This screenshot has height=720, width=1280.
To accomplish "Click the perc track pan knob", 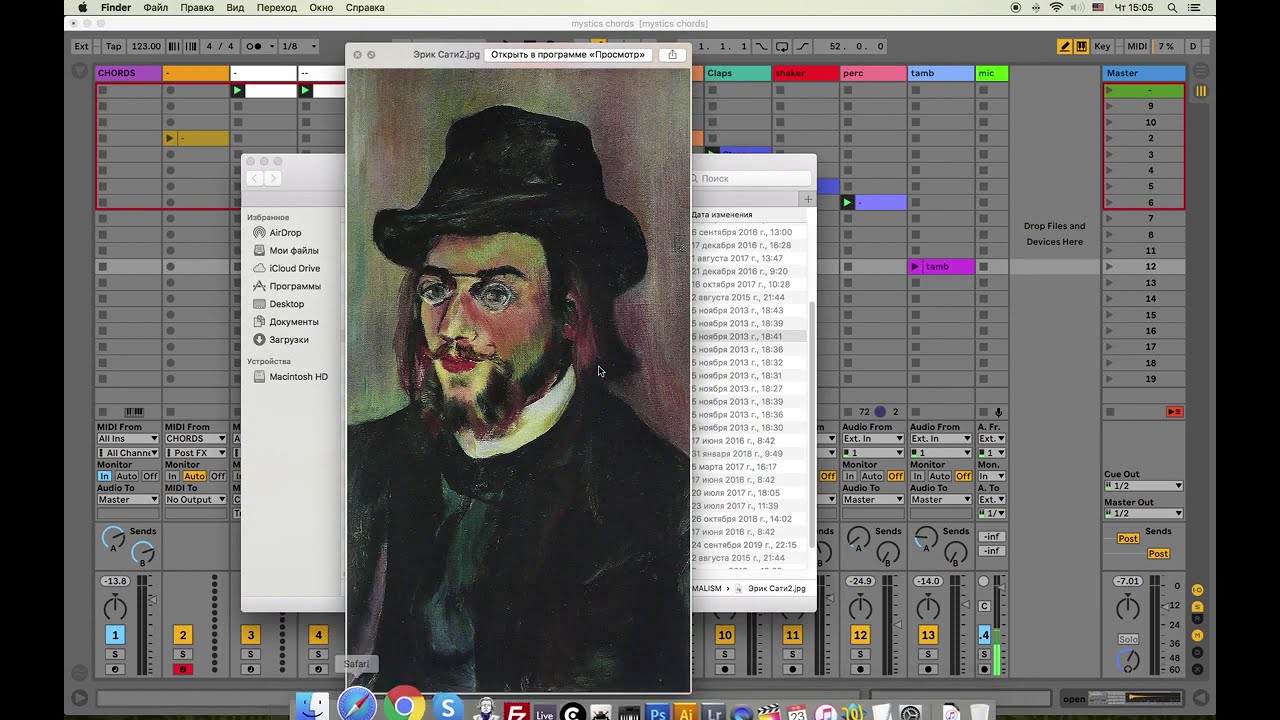I will 860,607.
